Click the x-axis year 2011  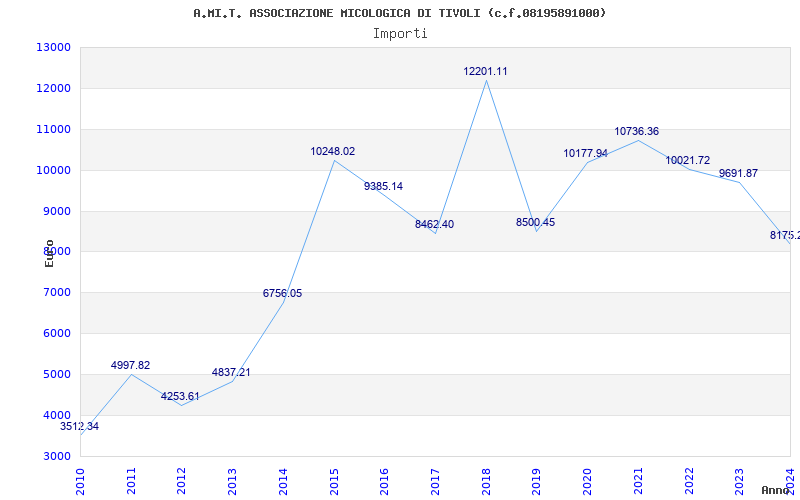131,481
